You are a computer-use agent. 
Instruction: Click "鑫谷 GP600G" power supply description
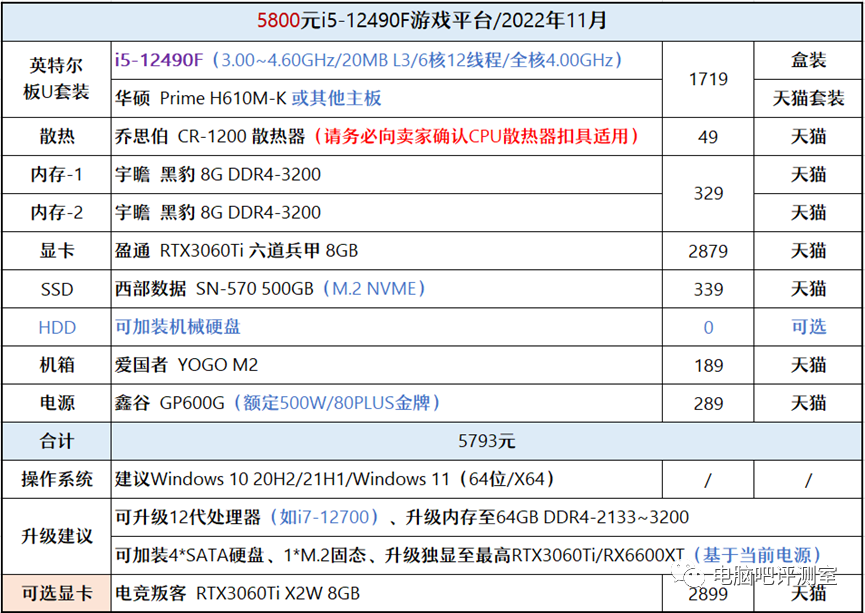(278, 403)
